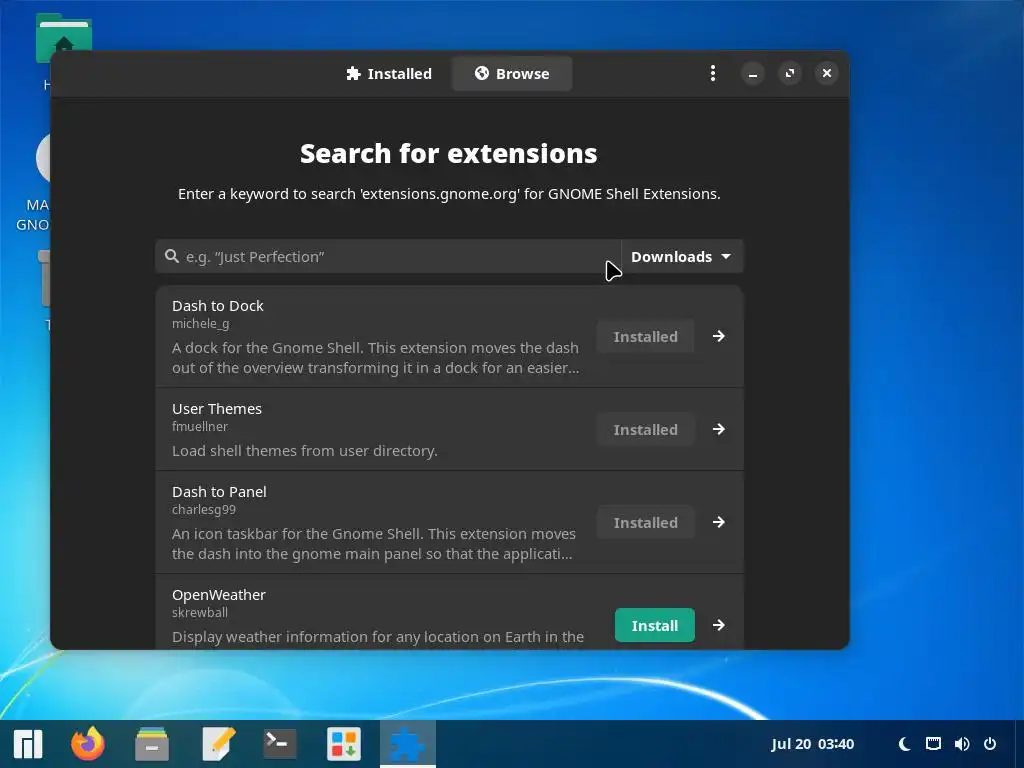Image resolution: width=1024 pixels, height=768 pixels.
Task: Launch Firefox from the taskbar
Action: tap(88, 744)
